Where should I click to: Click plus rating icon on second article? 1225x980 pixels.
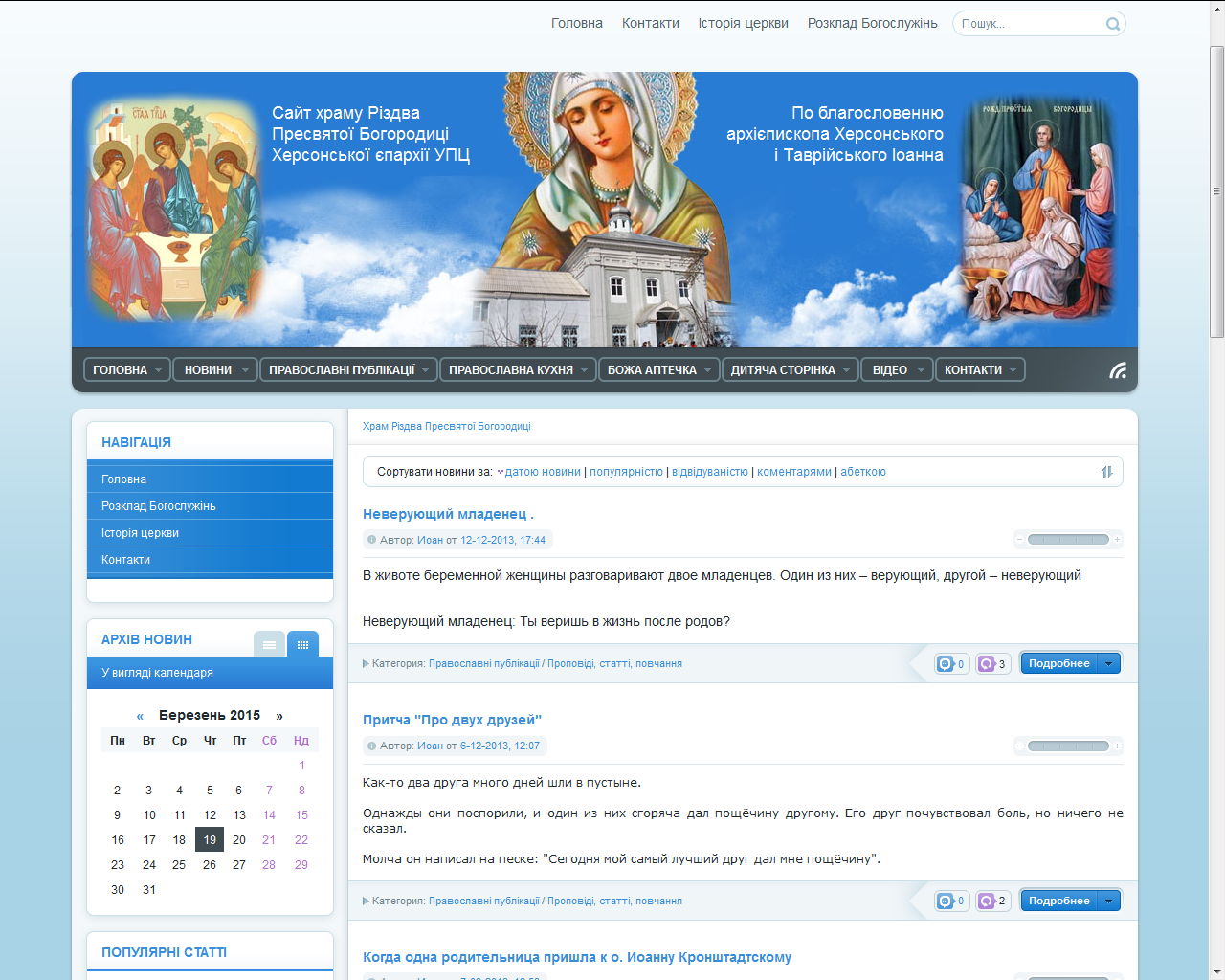point(1117,746)
